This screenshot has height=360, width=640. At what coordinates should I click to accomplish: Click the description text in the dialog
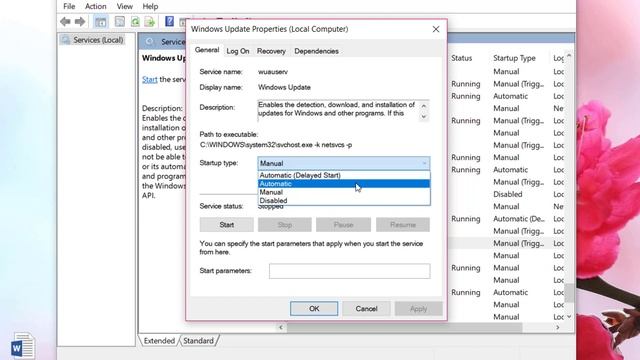[x=337, y=109]
